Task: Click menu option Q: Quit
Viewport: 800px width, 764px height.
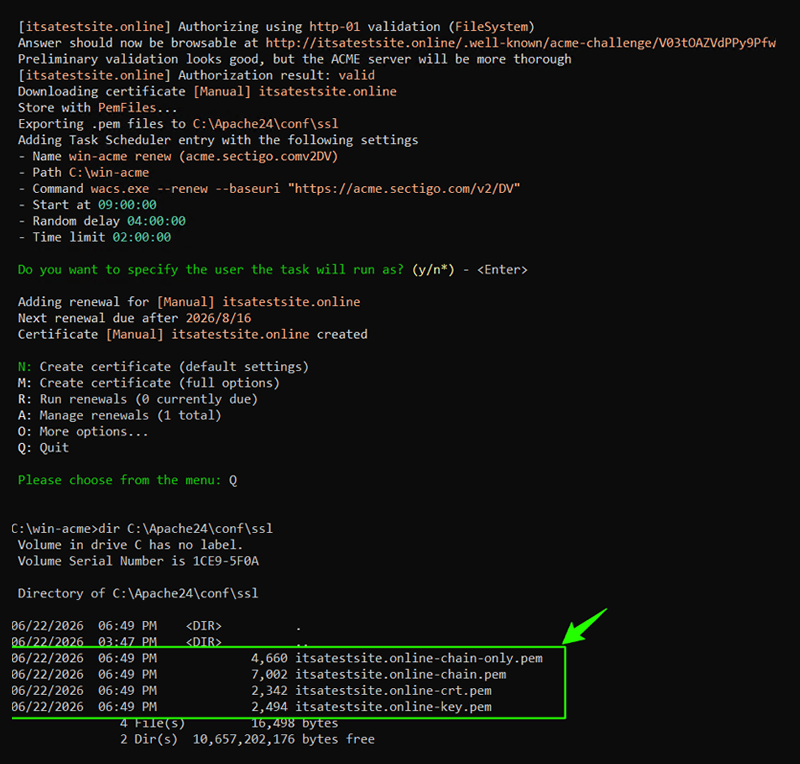Action: click(x=43, y=448)
